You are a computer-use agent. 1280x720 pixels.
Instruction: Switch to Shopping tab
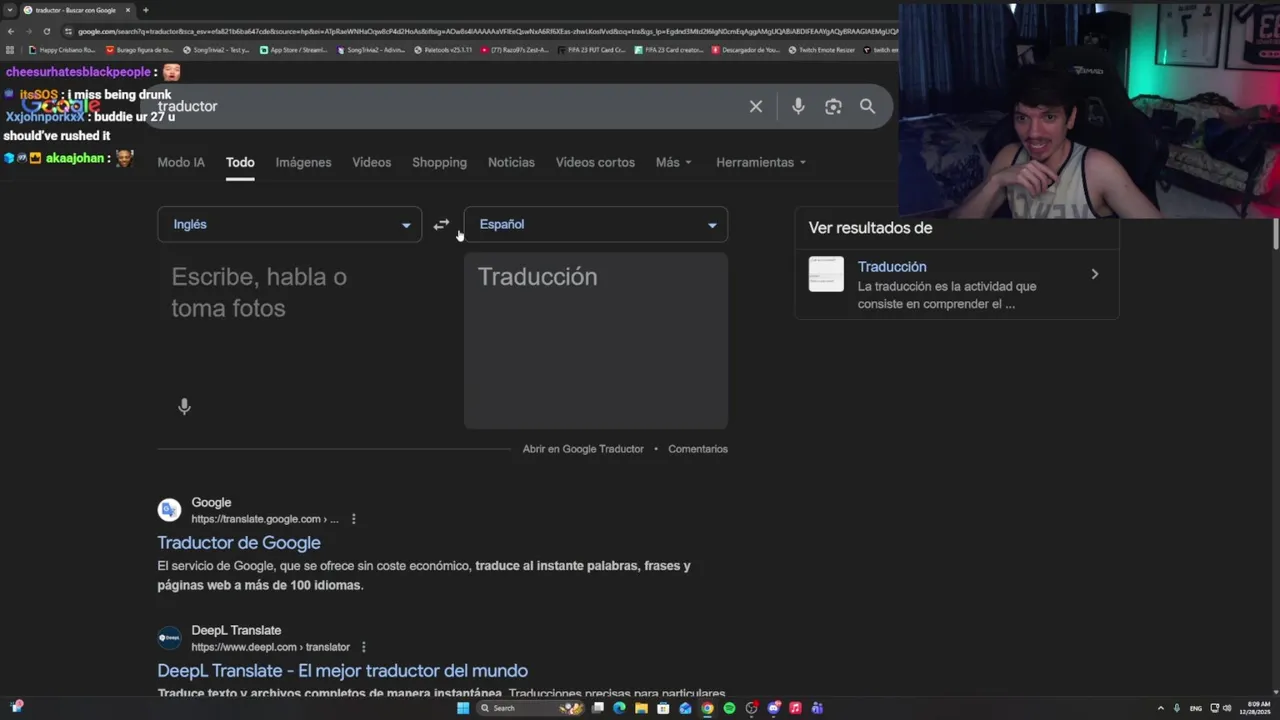[439, 162]
